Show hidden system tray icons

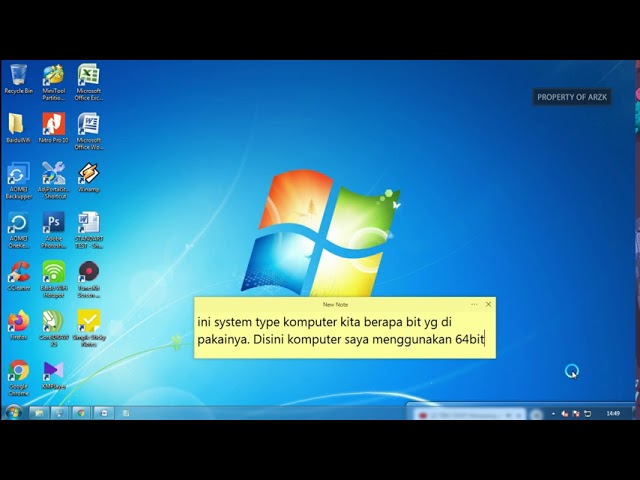point(553,413)
